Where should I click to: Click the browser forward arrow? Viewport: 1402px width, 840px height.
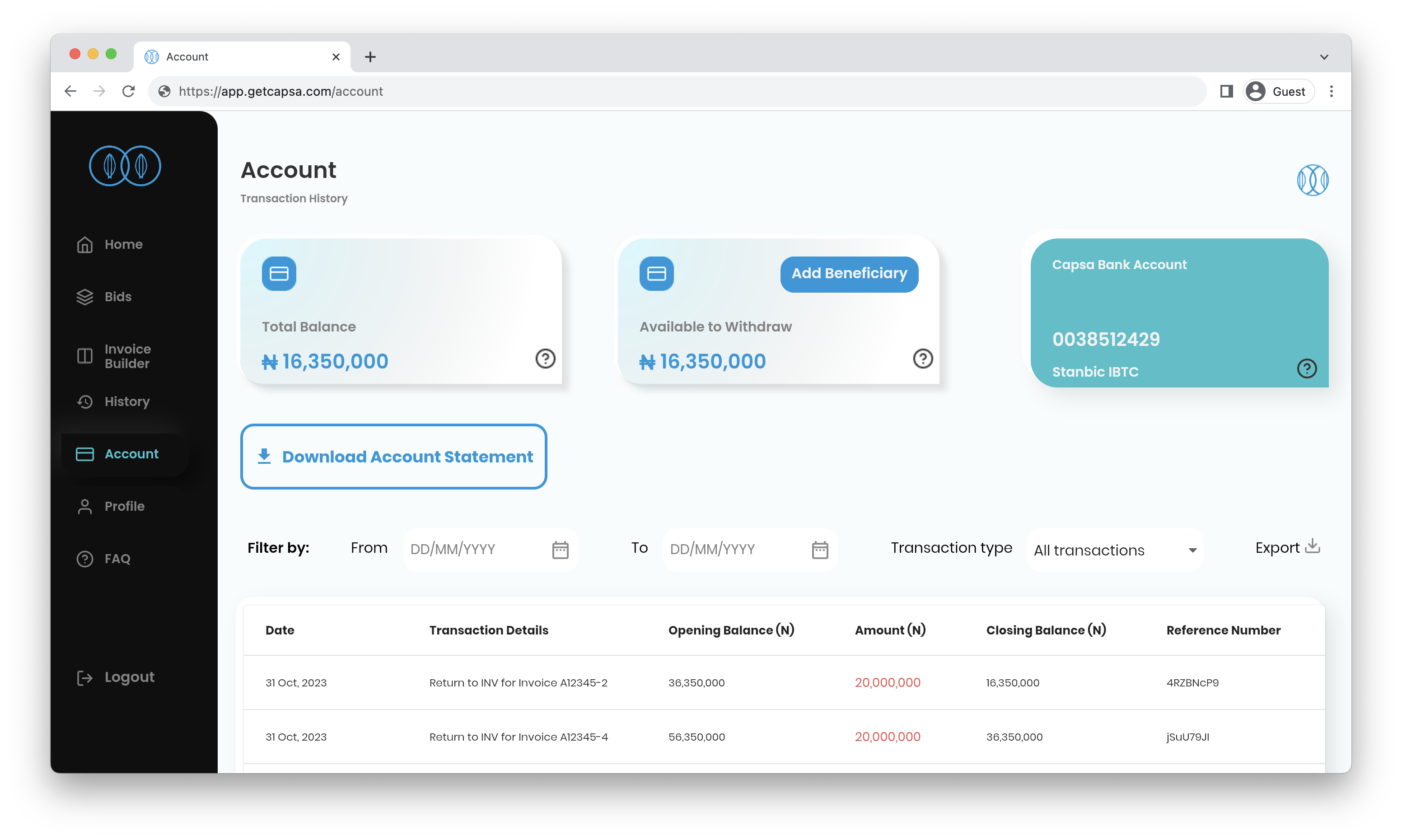click(99, 91)
